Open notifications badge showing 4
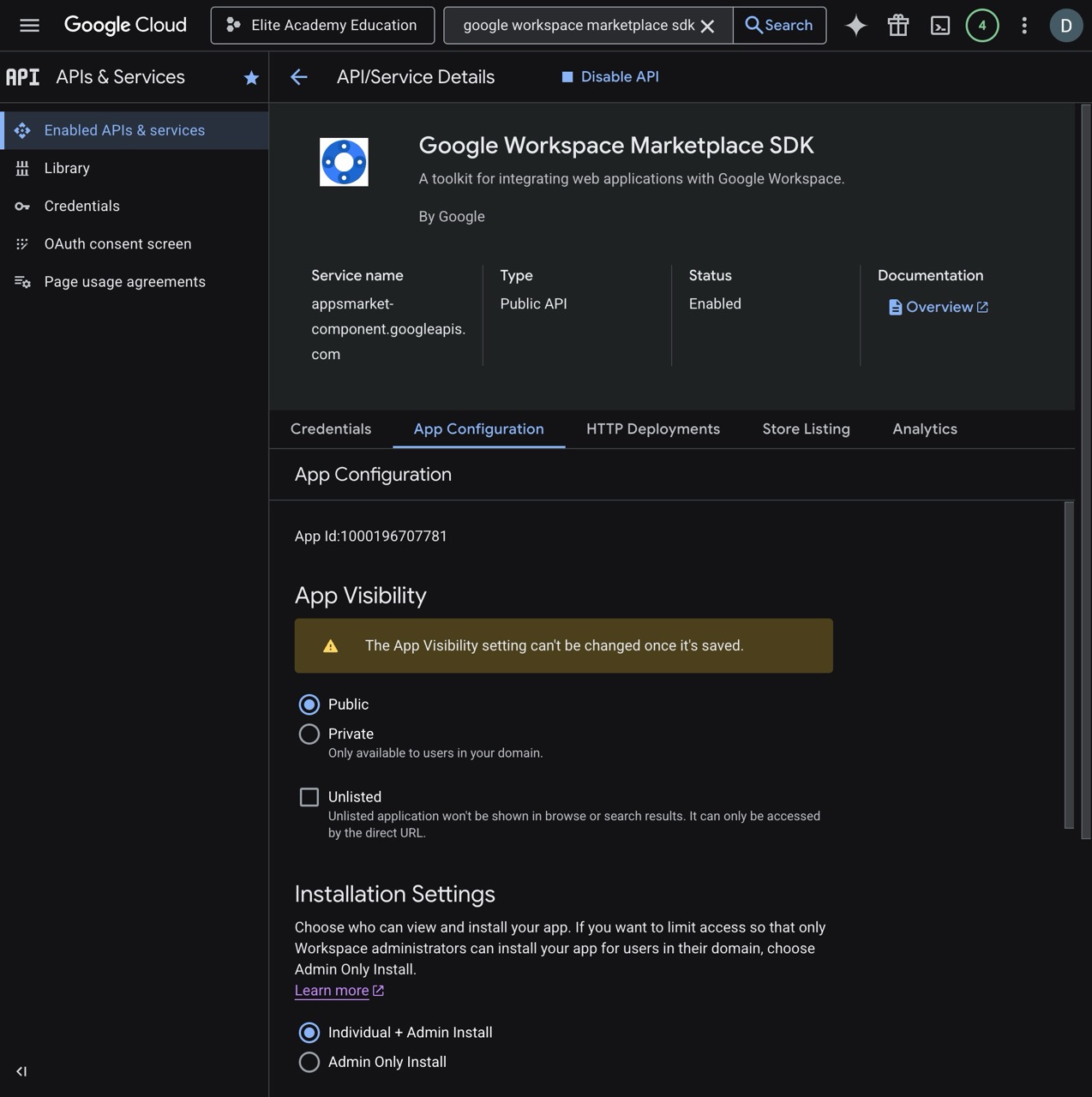 (x=982, y=26)
